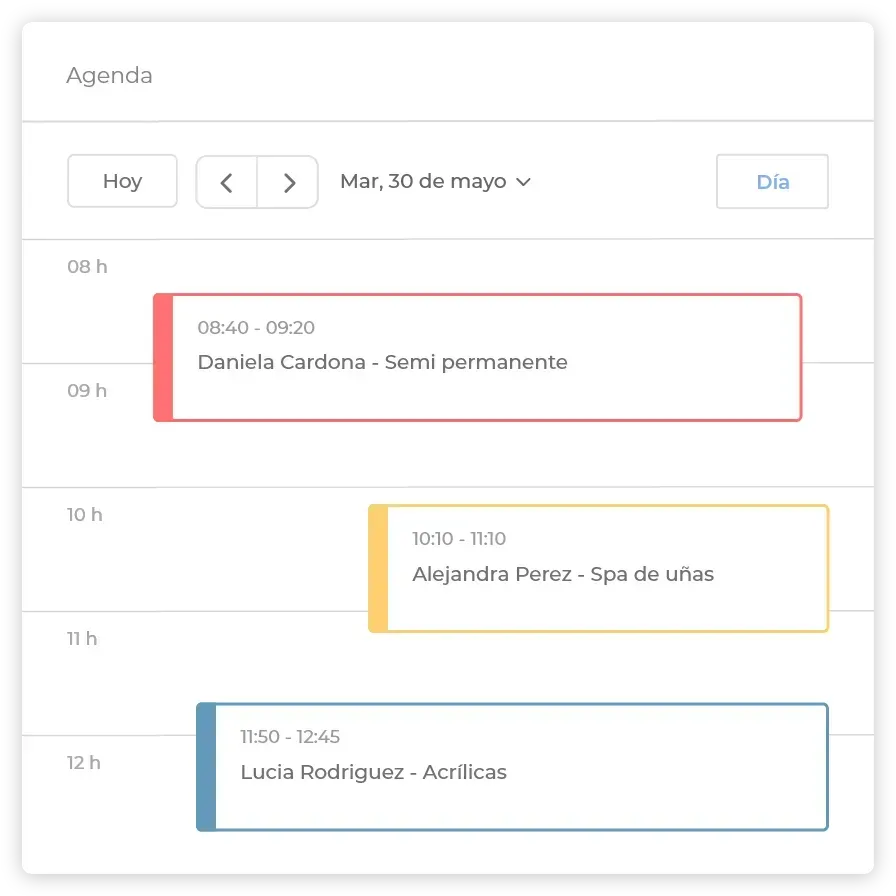Open Lucia Rodriguez Acrílicas appointment
Viewport: 896px width, 896px height.
point(512,767)
